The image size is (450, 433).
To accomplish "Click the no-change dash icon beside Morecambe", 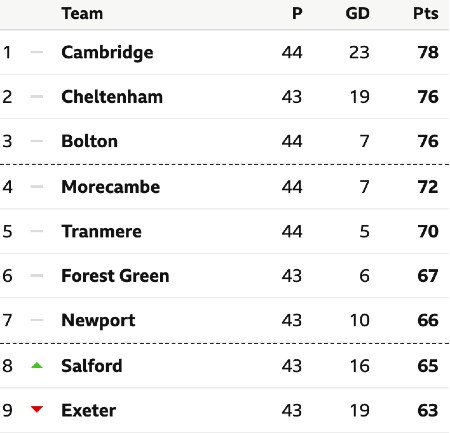I will pos(37,187).
